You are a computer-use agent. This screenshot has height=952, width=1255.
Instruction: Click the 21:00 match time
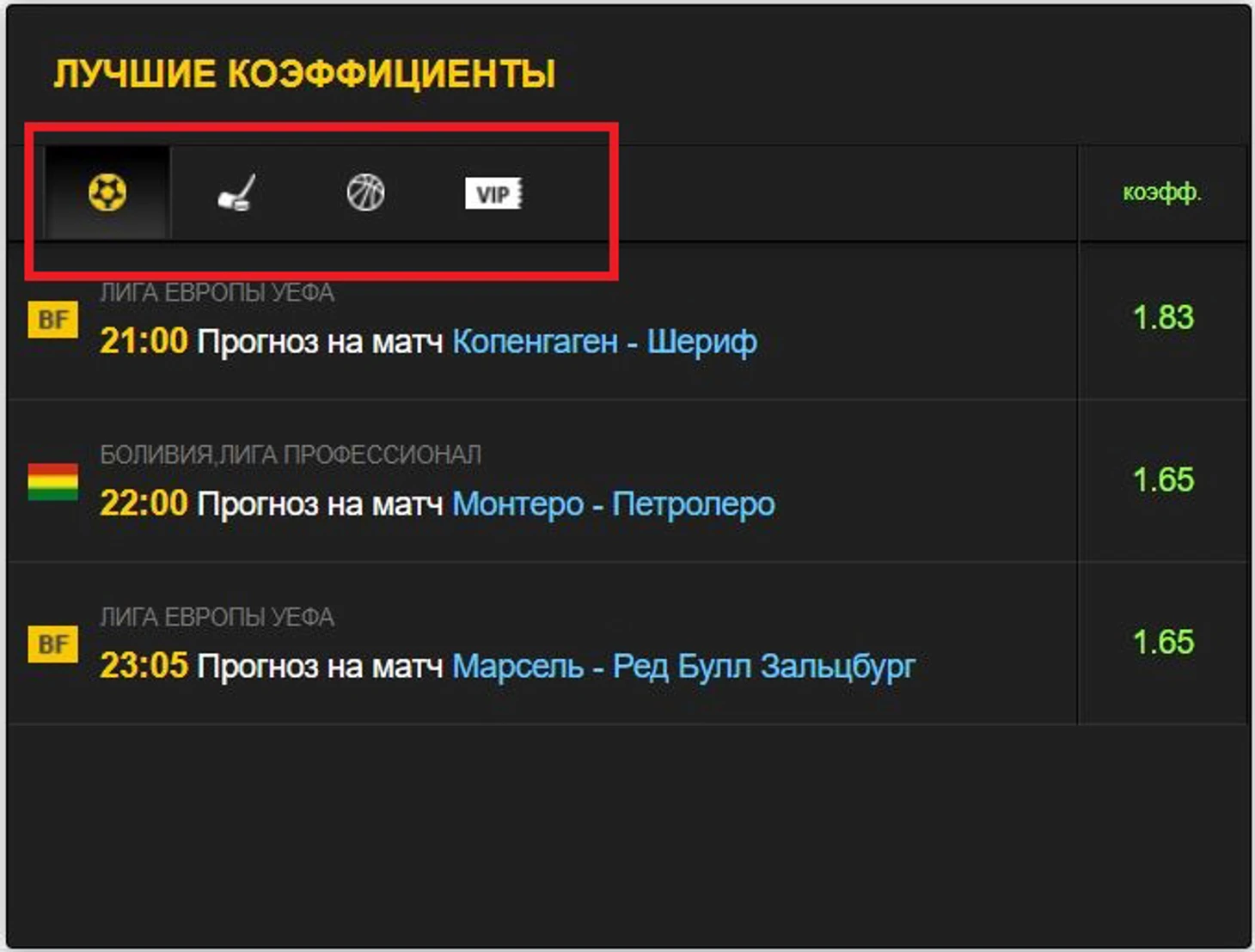(x=144, y=341)
